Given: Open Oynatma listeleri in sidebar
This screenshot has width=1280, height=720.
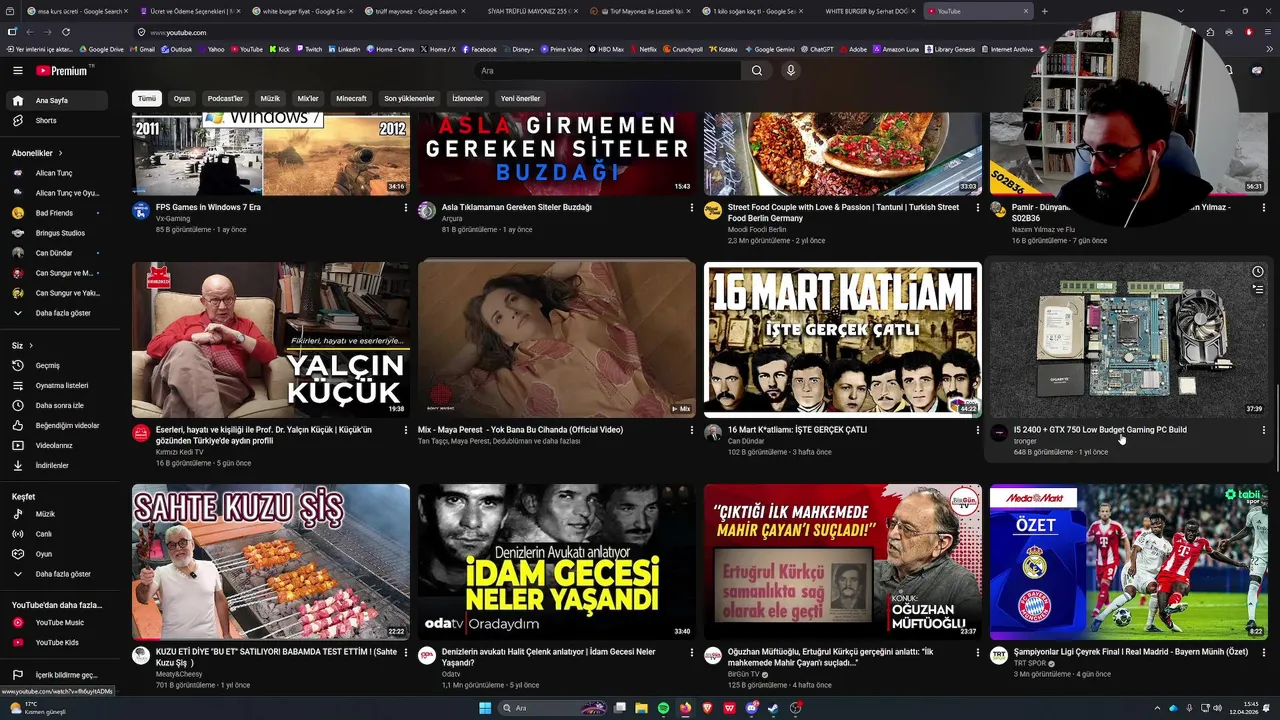Looking at the screenshot, I should click(x=56, y=386).
